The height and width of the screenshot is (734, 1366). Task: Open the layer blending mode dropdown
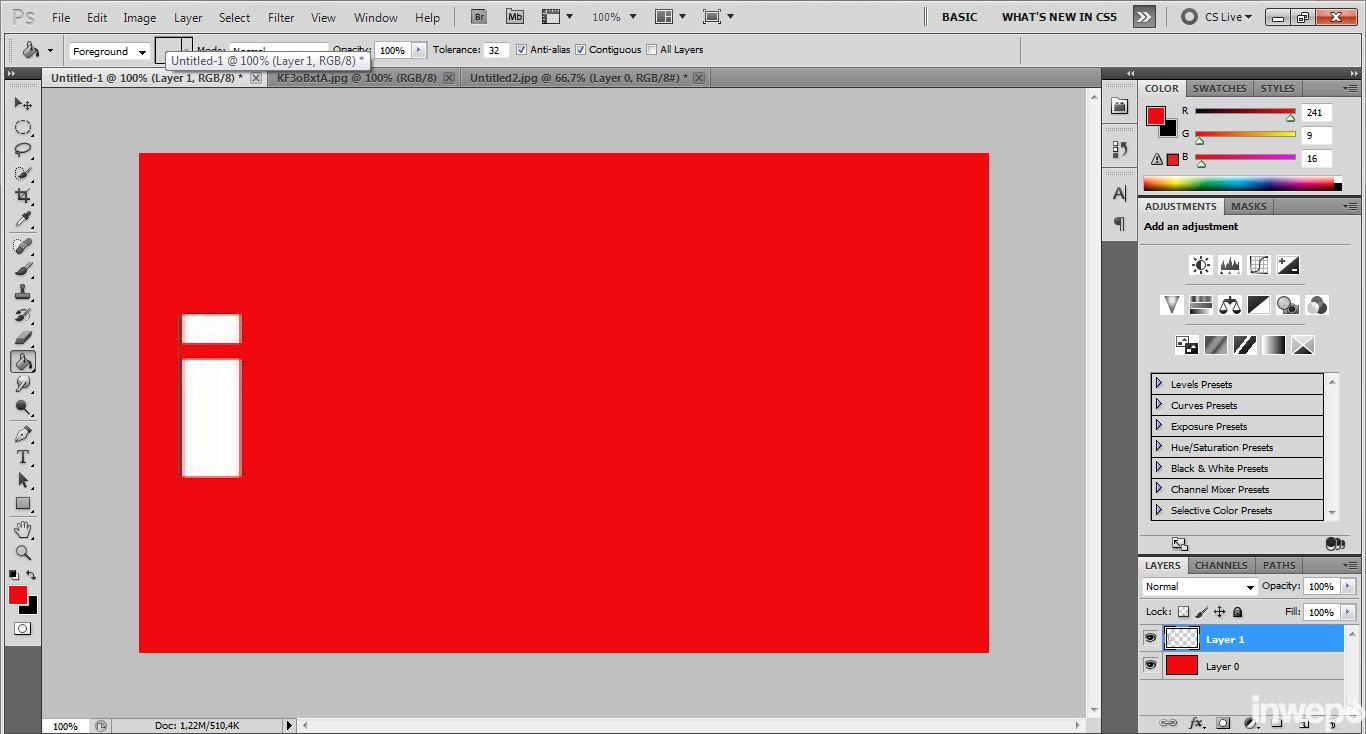[x=1198, y=586]
